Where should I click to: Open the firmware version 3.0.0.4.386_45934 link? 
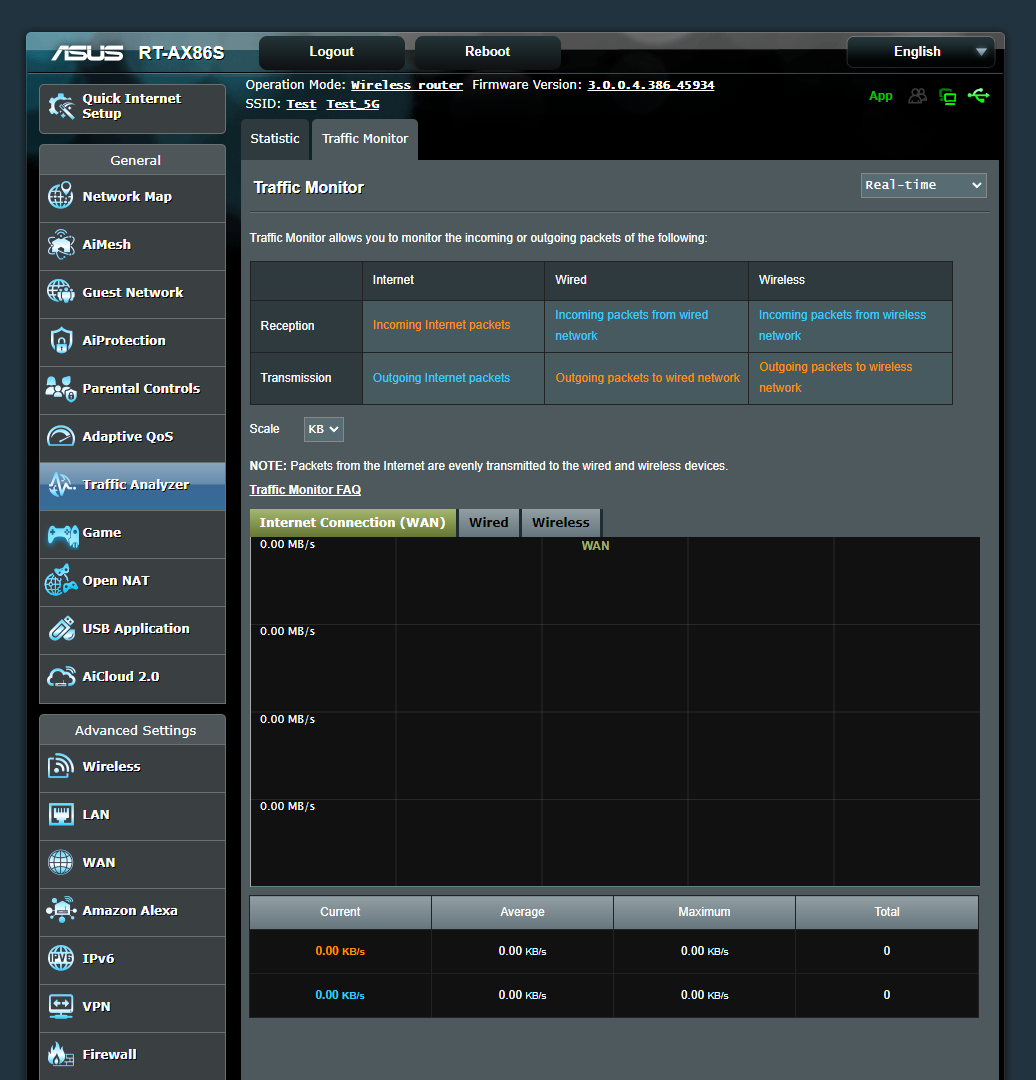click(x=651, y=84)
